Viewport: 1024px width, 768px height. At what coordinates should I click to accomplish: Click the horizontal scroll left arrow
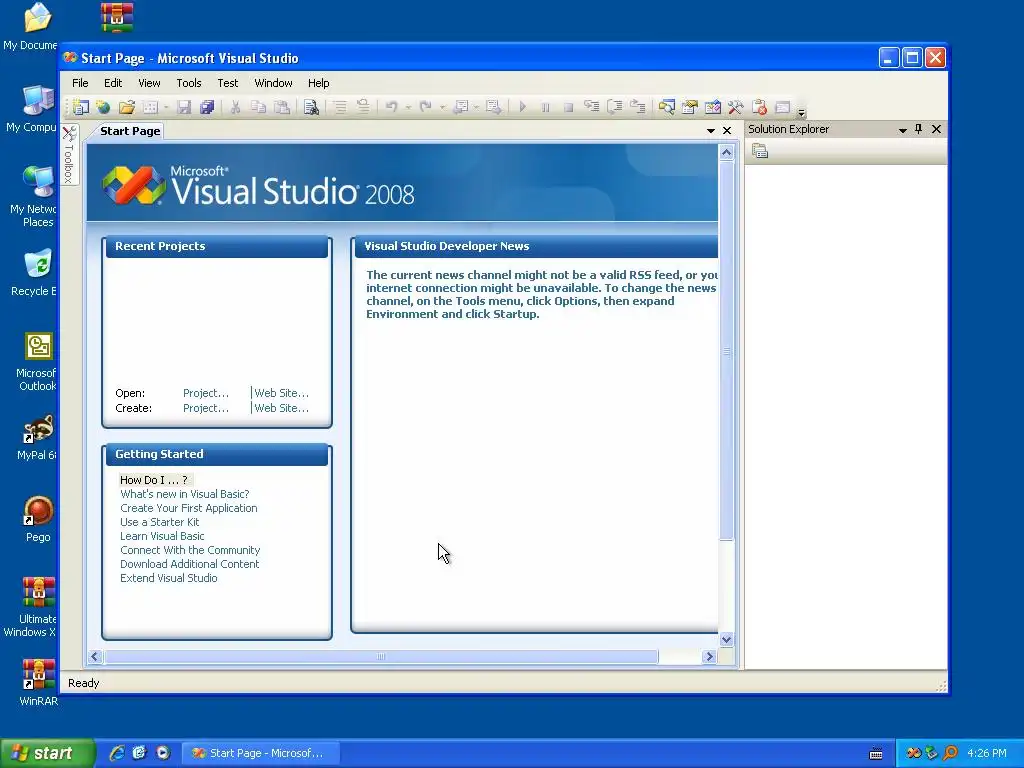tap(95, 656)
